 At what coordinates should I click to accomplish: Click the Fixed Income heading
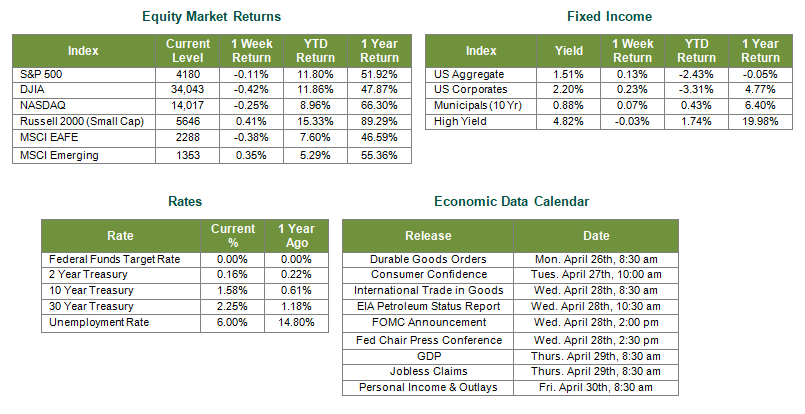click(x=609, y=16)
